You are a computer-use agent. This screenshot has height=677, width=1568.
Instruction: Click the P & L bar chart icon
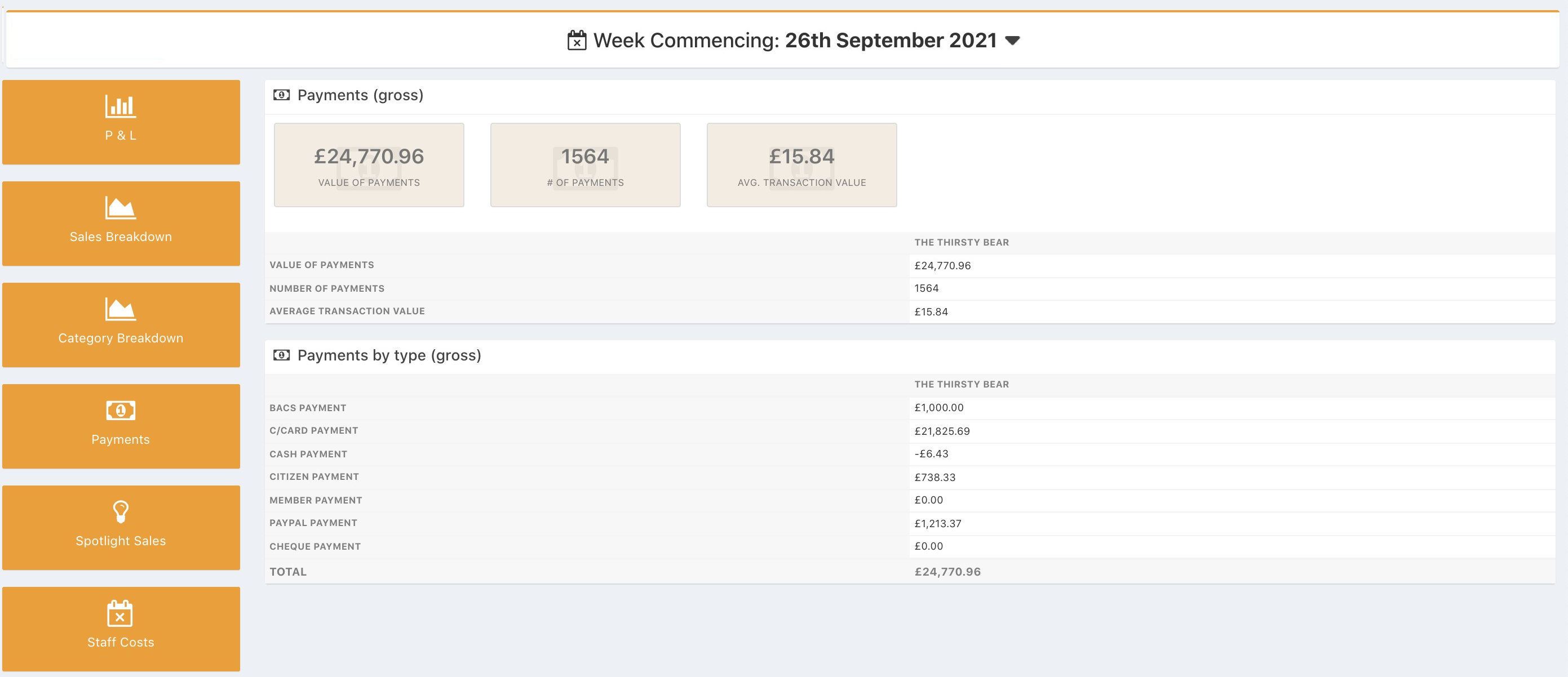pos(121,106)
